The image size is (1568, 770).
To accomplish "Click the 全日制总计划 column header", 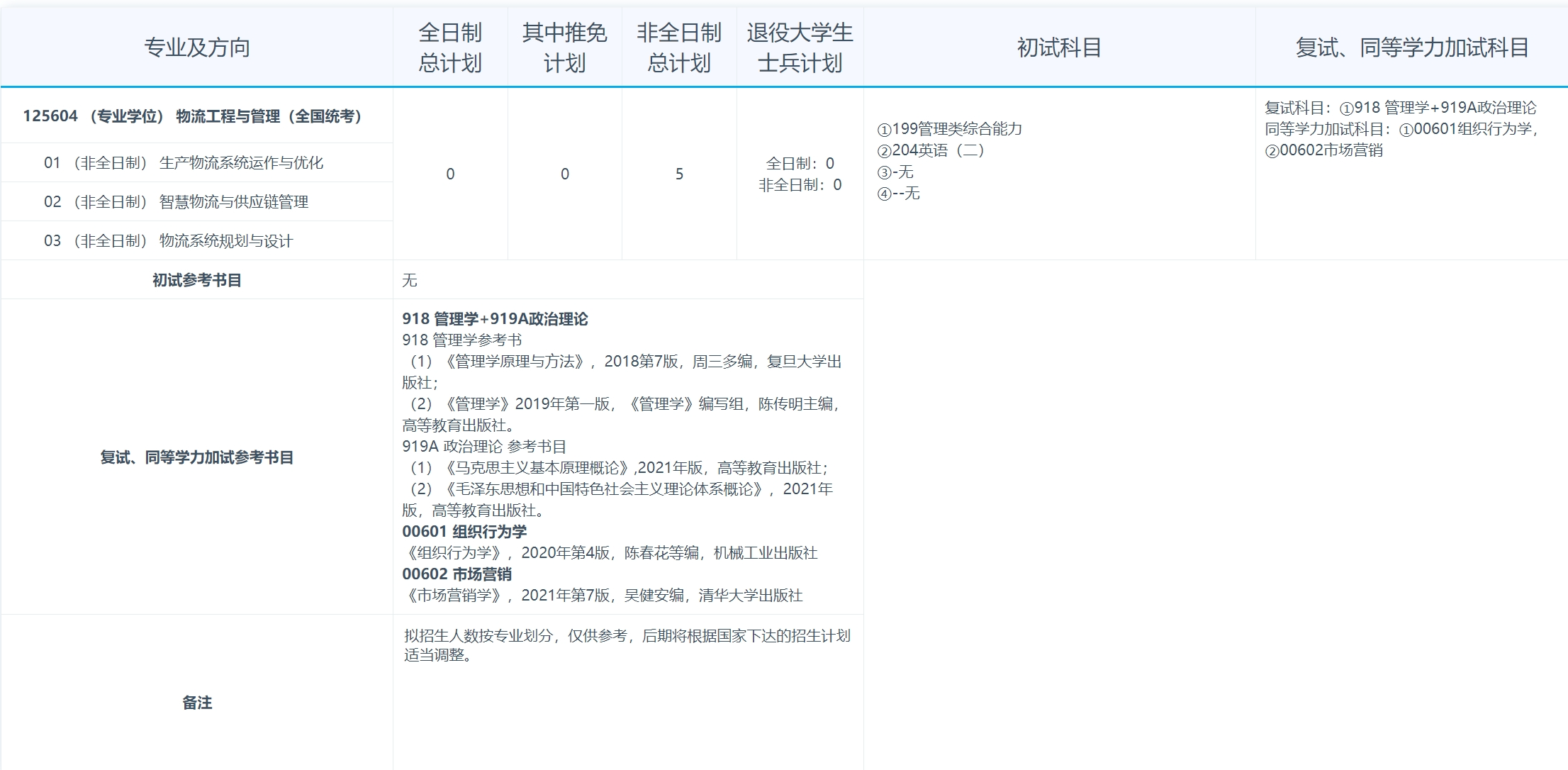I will (x=449, y=45).
